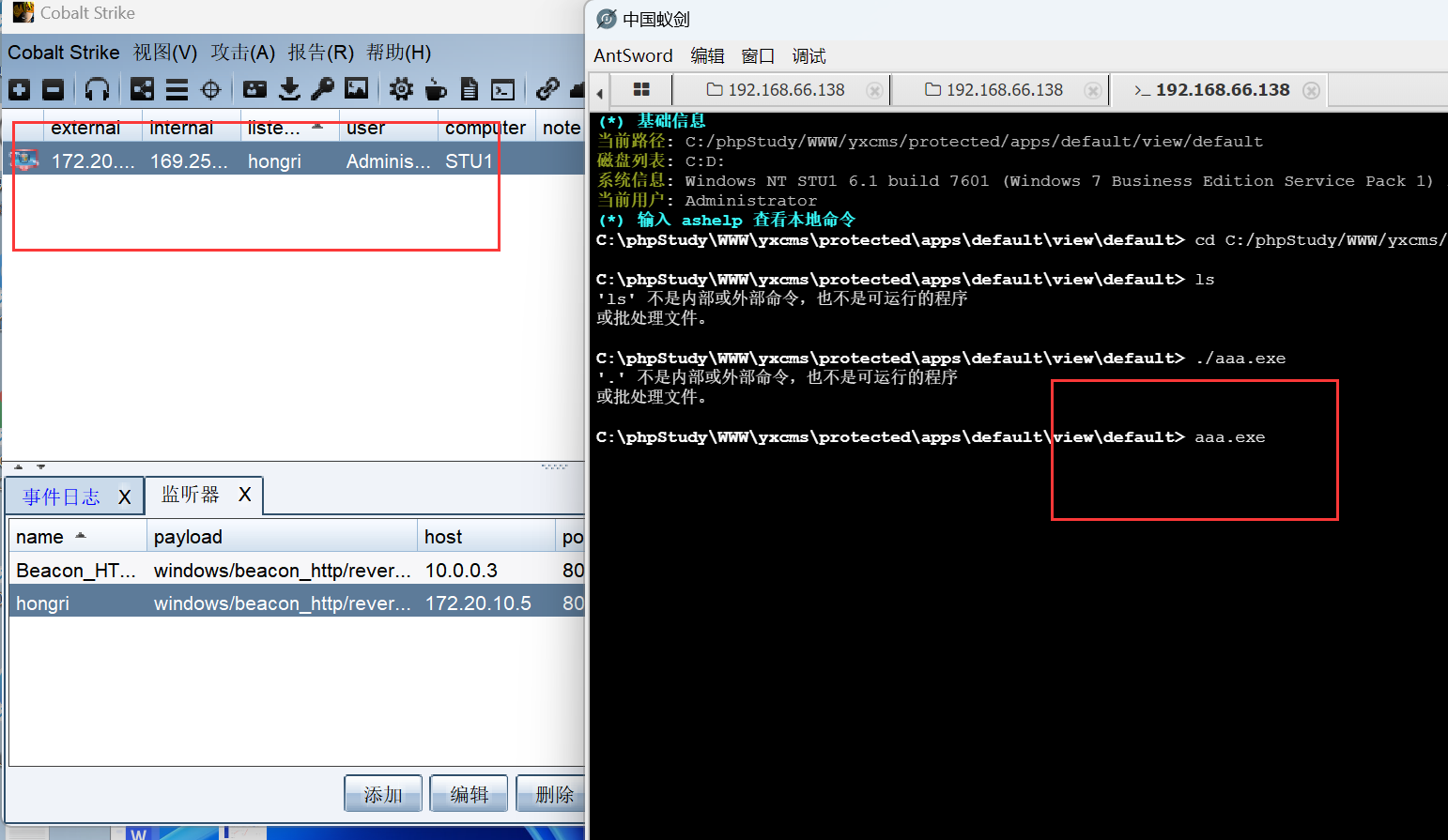Open Credentials via the ID card icon

point(254,90)
